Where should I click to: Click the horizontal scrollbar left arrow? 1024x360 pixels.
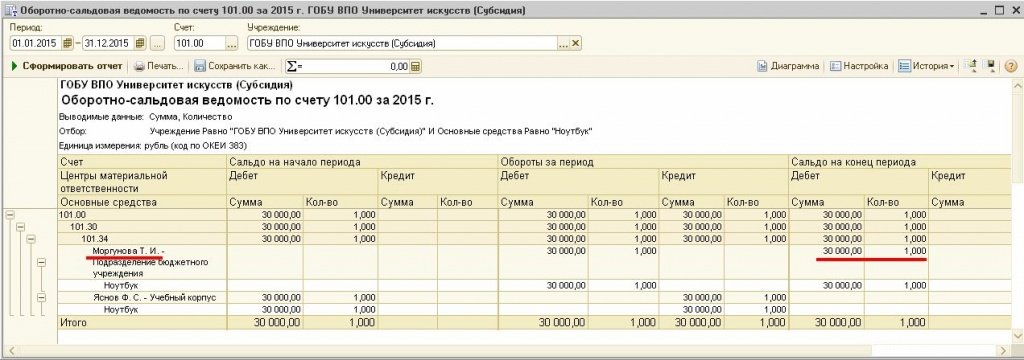pyautogui.click(x=11, y=352)
